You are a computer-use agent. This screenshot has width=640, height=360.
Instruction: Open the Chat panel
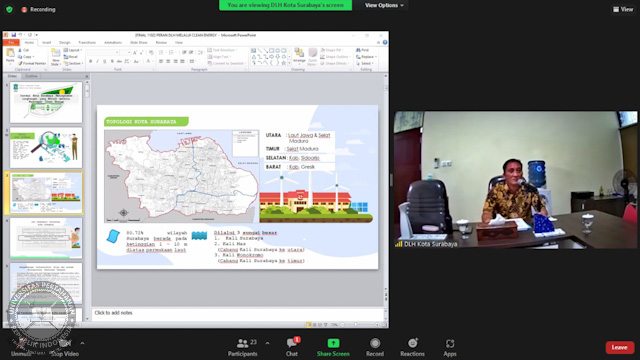click(292, 347)
